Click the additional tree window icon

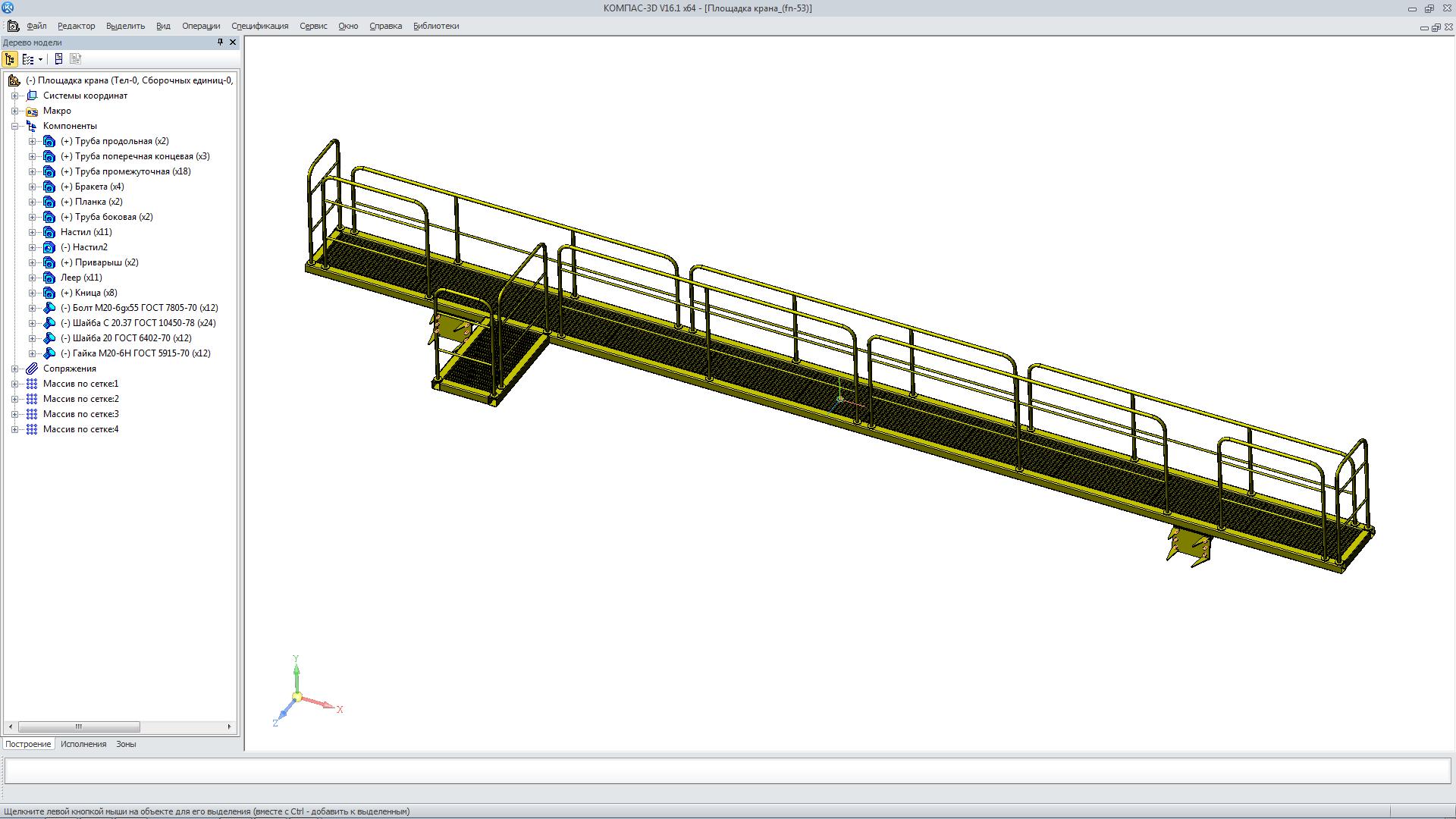click(x=58, y=59)
